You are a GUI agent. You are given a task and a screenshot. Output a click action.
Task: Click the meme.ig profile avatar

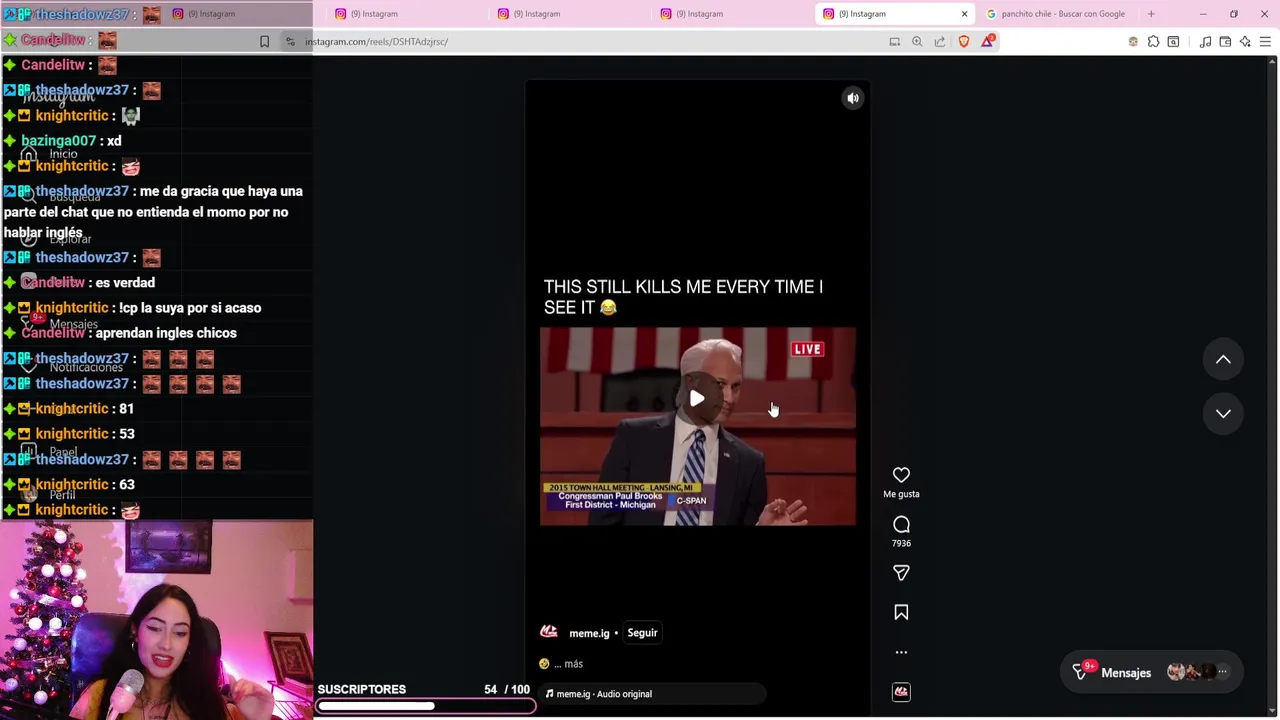coord(549,632)
